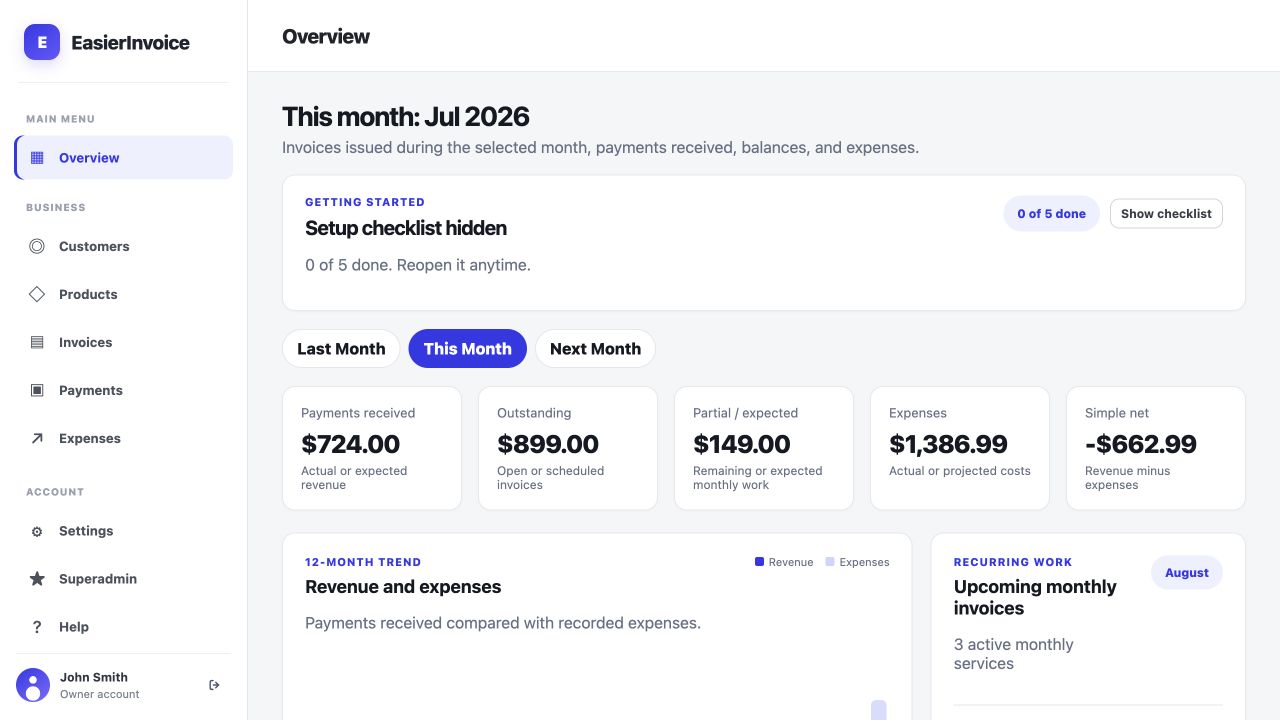The image size is (1280, 720).
Task: Open the Superadmin page
Action: pos(124,579)
